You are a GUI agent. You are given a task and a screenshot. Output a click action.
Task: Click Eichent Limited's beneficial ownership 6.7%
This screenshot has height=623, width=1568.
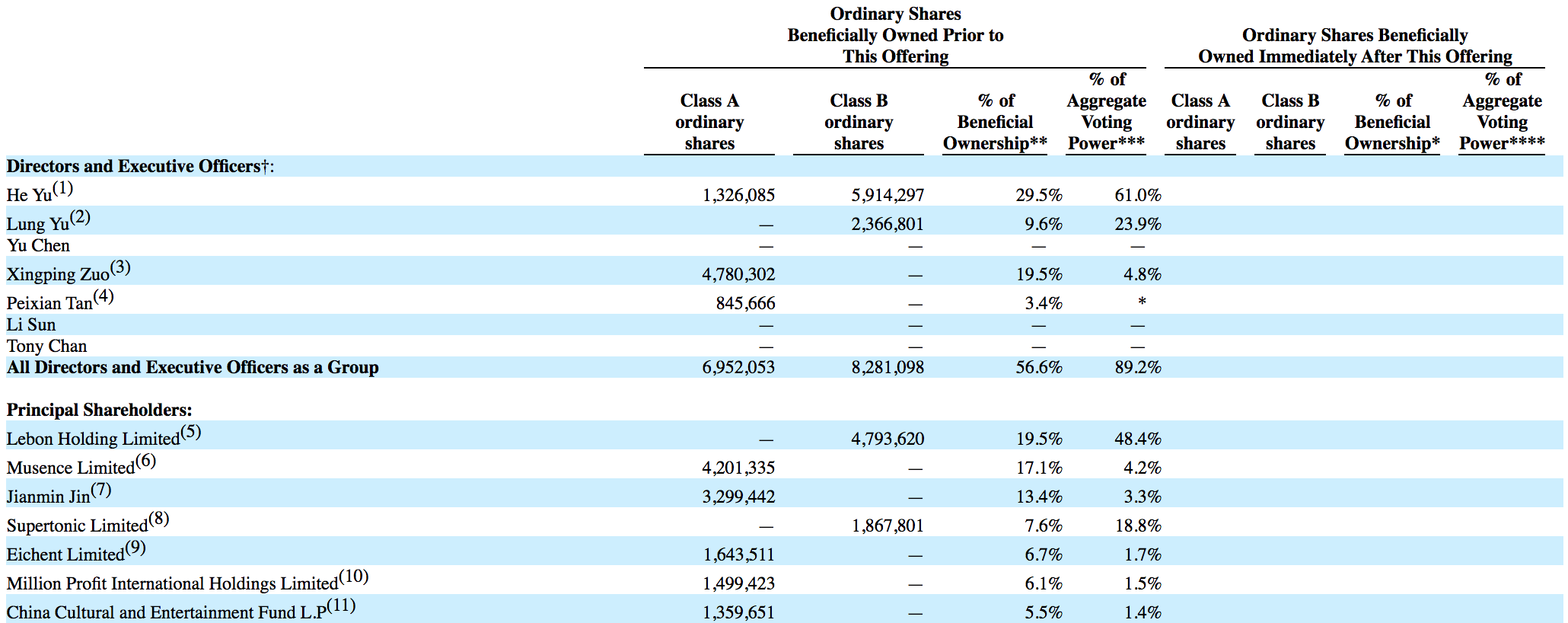(1044, 554)
